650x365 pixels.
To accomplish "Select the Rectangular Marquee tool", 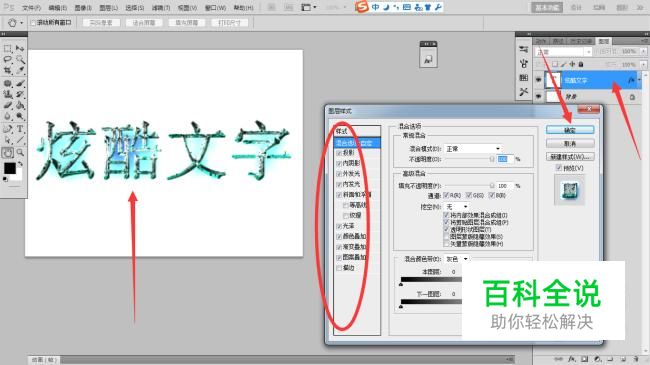I will pyautogui.click(x=7, y=49).
